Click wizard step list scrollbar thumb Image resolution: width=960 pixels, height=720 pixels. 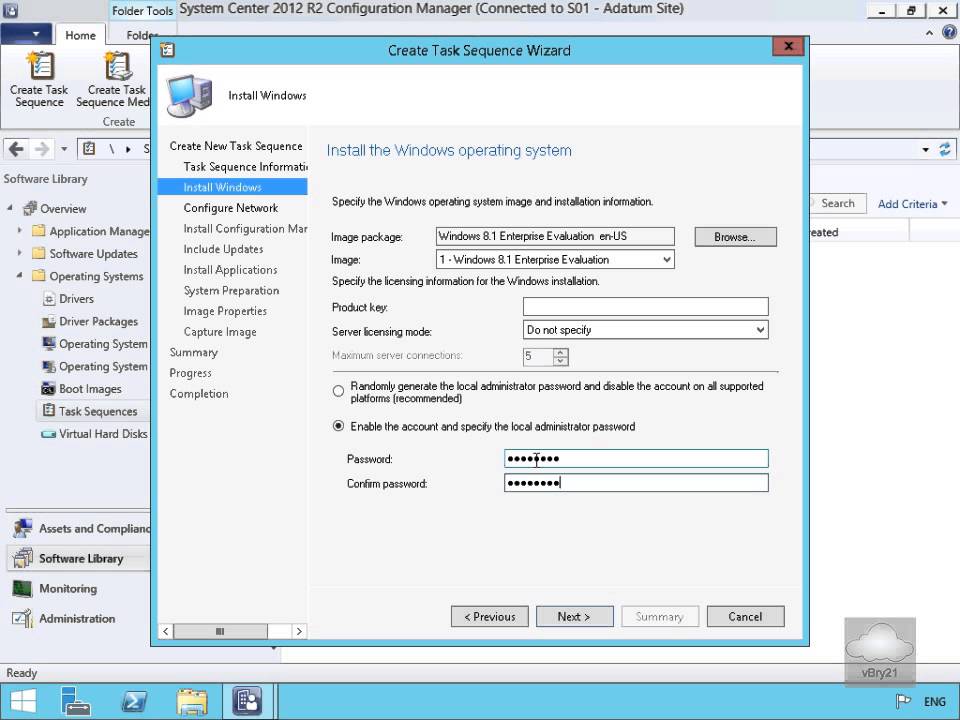point(220,631)
